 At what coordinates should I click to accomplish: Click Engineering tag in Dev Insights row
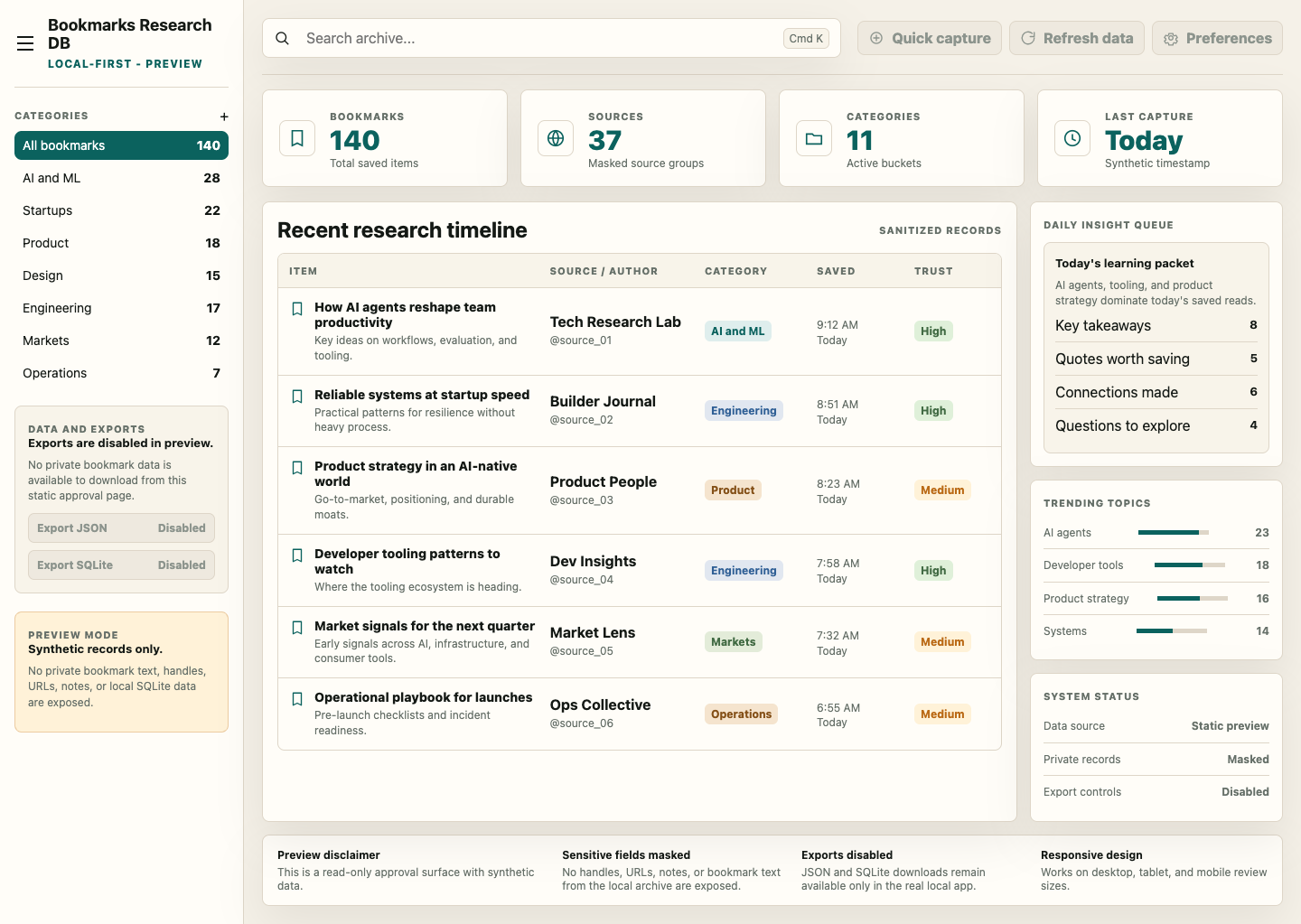(744, 571)
